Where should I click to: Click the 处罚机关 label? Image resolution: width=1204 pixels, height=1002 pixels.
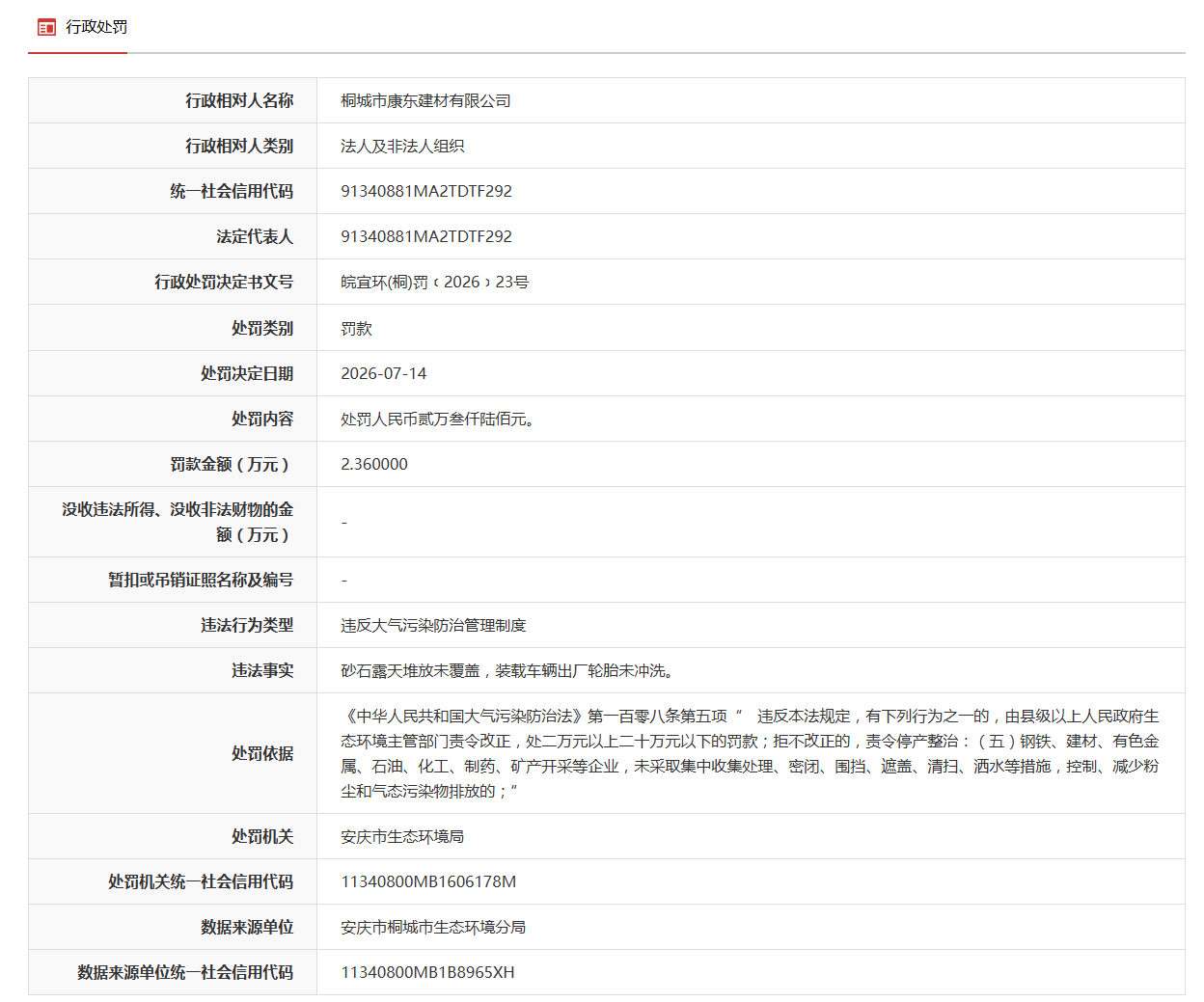[x=262, y=836]
